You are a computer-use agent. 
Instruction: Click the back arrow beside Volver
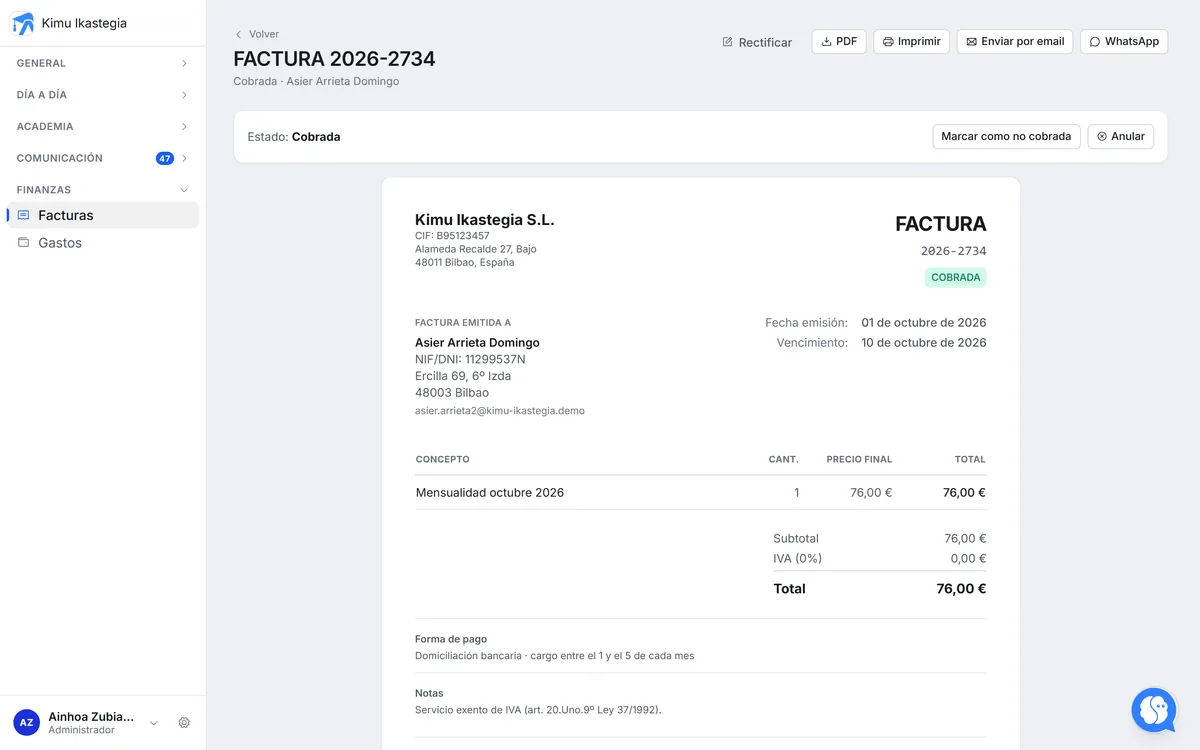click(x=238, y=34)
